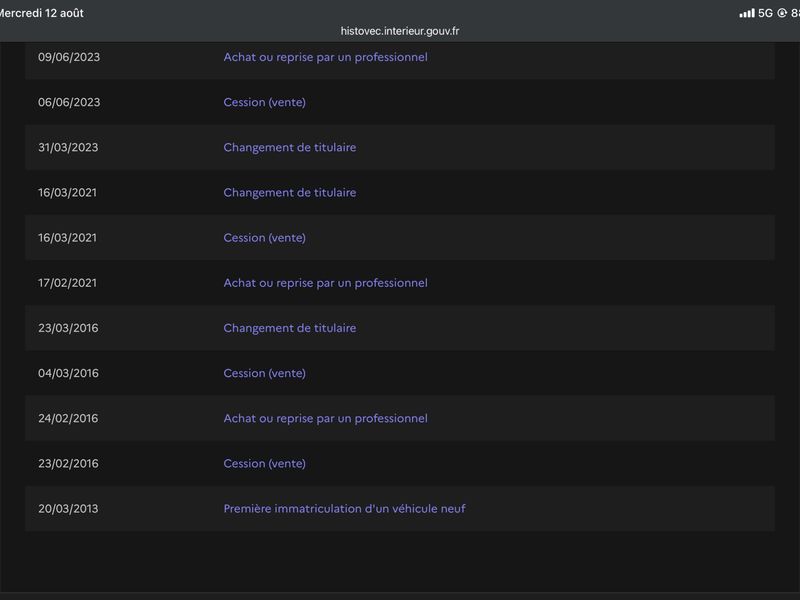
Task: Select the date 23/03/2016
Action: [x=68, y=328]
